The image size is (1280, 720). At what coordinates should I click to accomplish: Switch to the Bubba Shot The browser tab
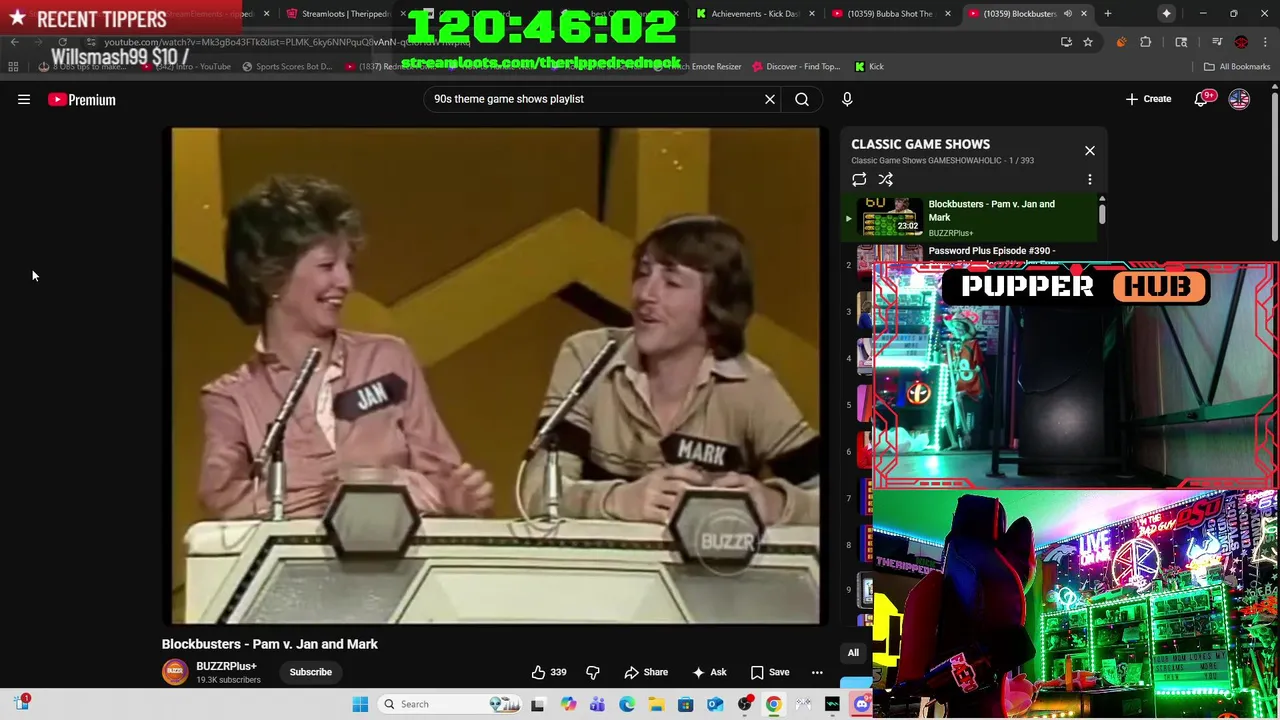(884, 14)
